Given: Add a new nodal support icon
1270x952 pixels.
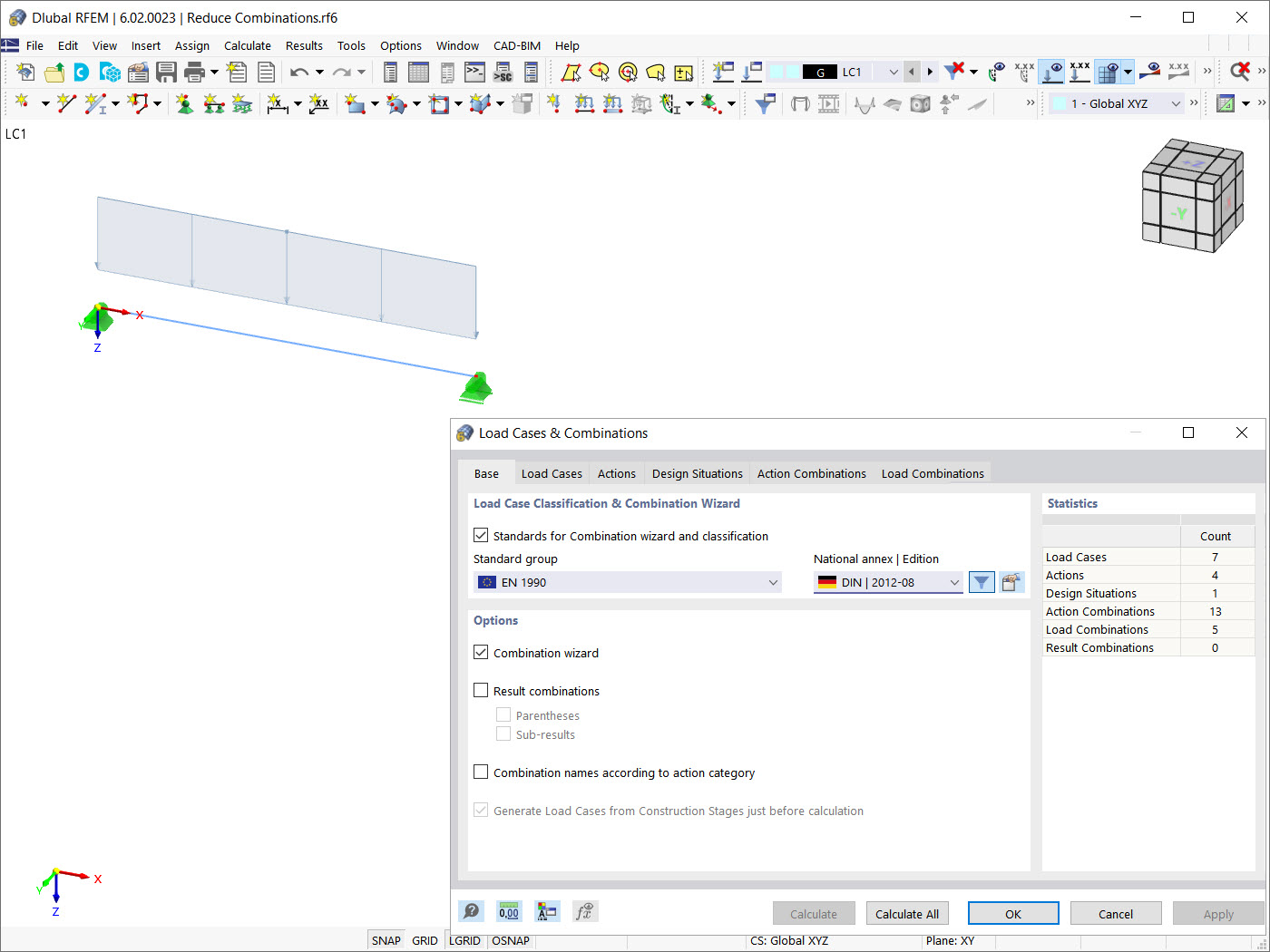Looking at the screenshot, I should pyautogui.click(x=184, y=104).
